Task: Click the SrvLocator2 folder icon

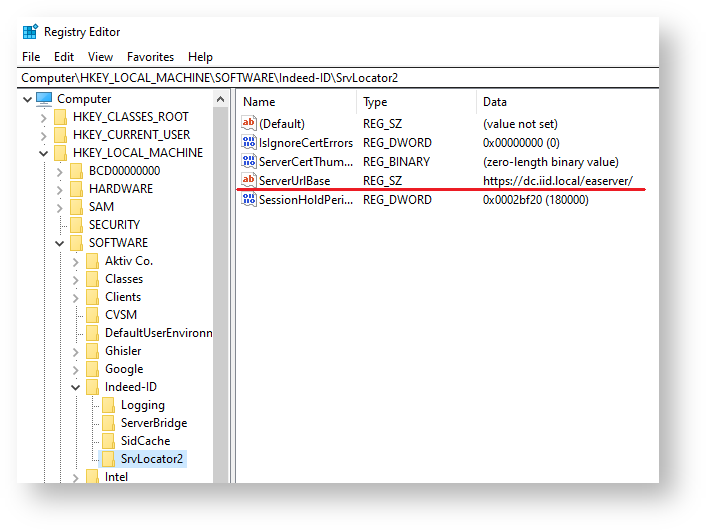Action: point(108,459)
